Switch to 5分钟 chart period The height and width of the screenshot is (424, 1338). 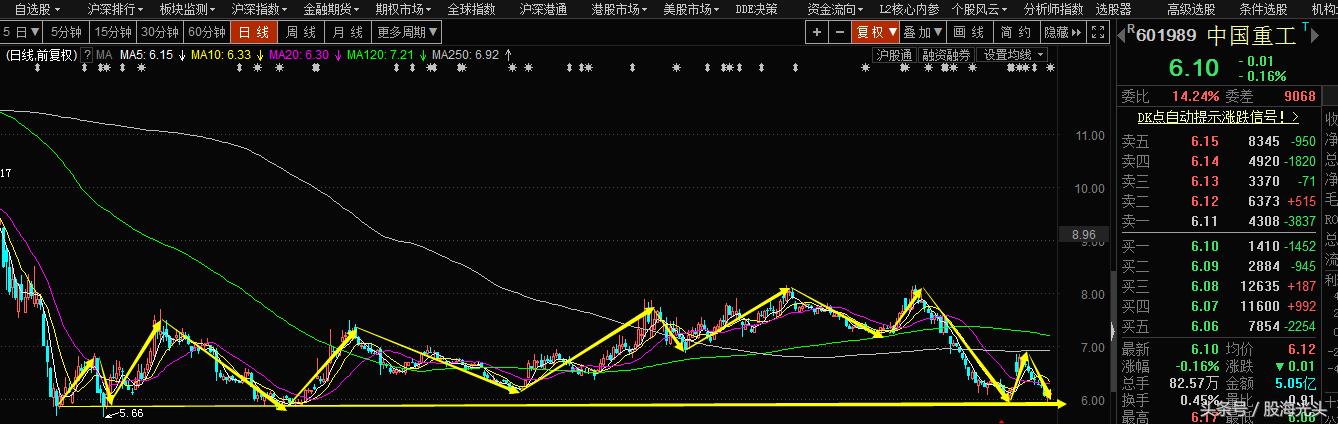point(67,32)
